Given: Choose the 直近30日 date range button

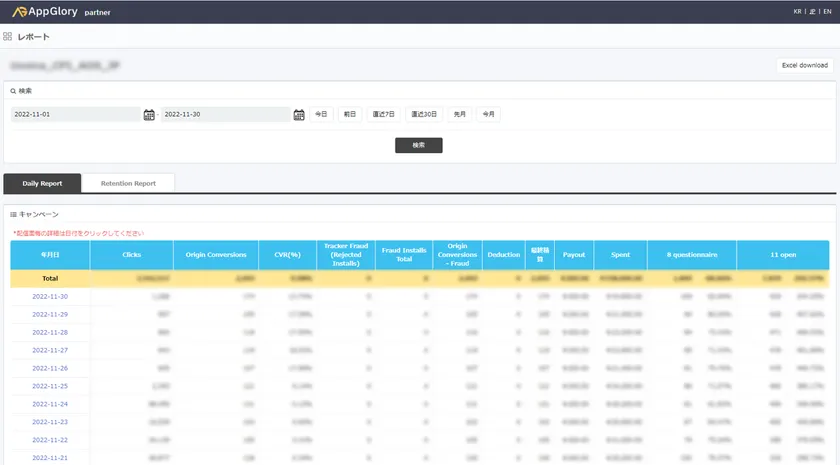Looking at the screenshot, I should tap(423, 114).
